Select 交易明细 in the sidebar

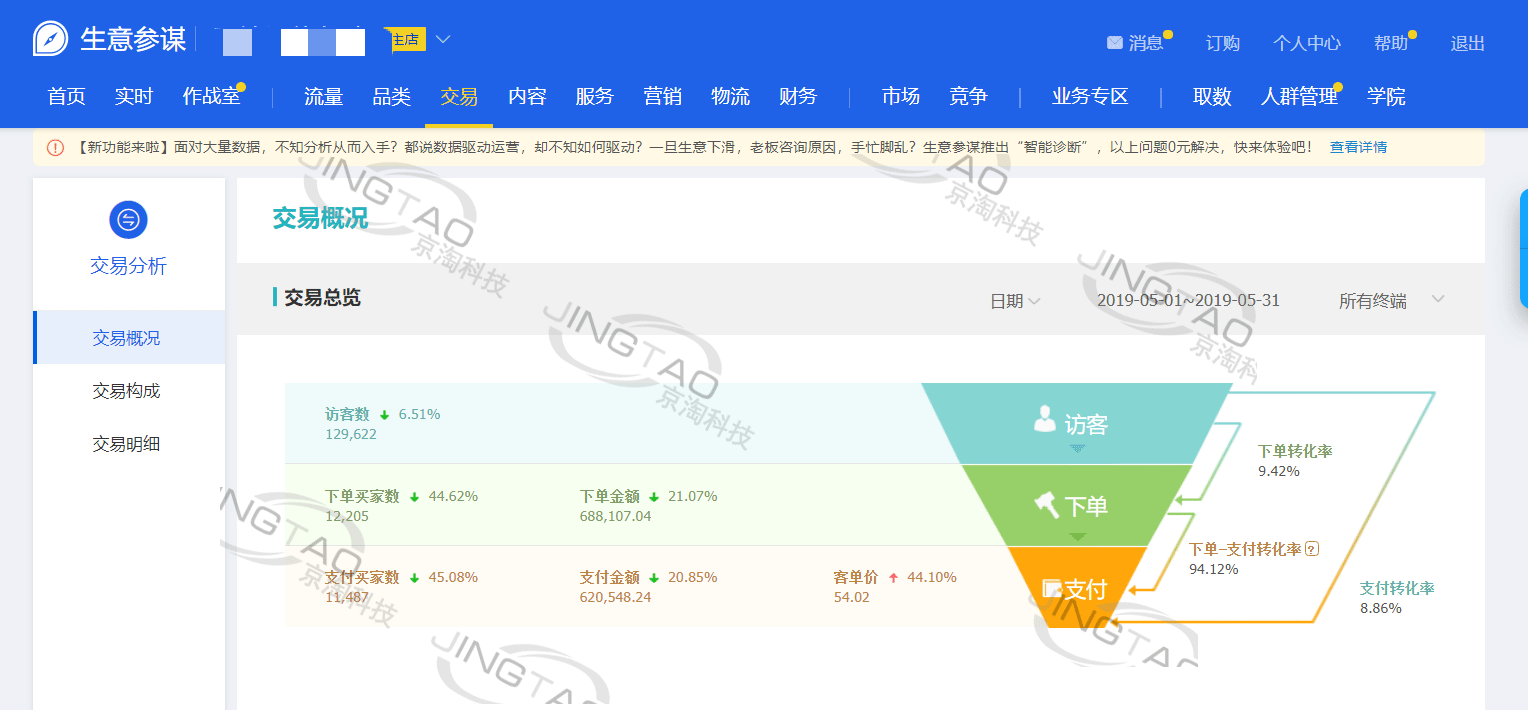(x=126, y=444)
